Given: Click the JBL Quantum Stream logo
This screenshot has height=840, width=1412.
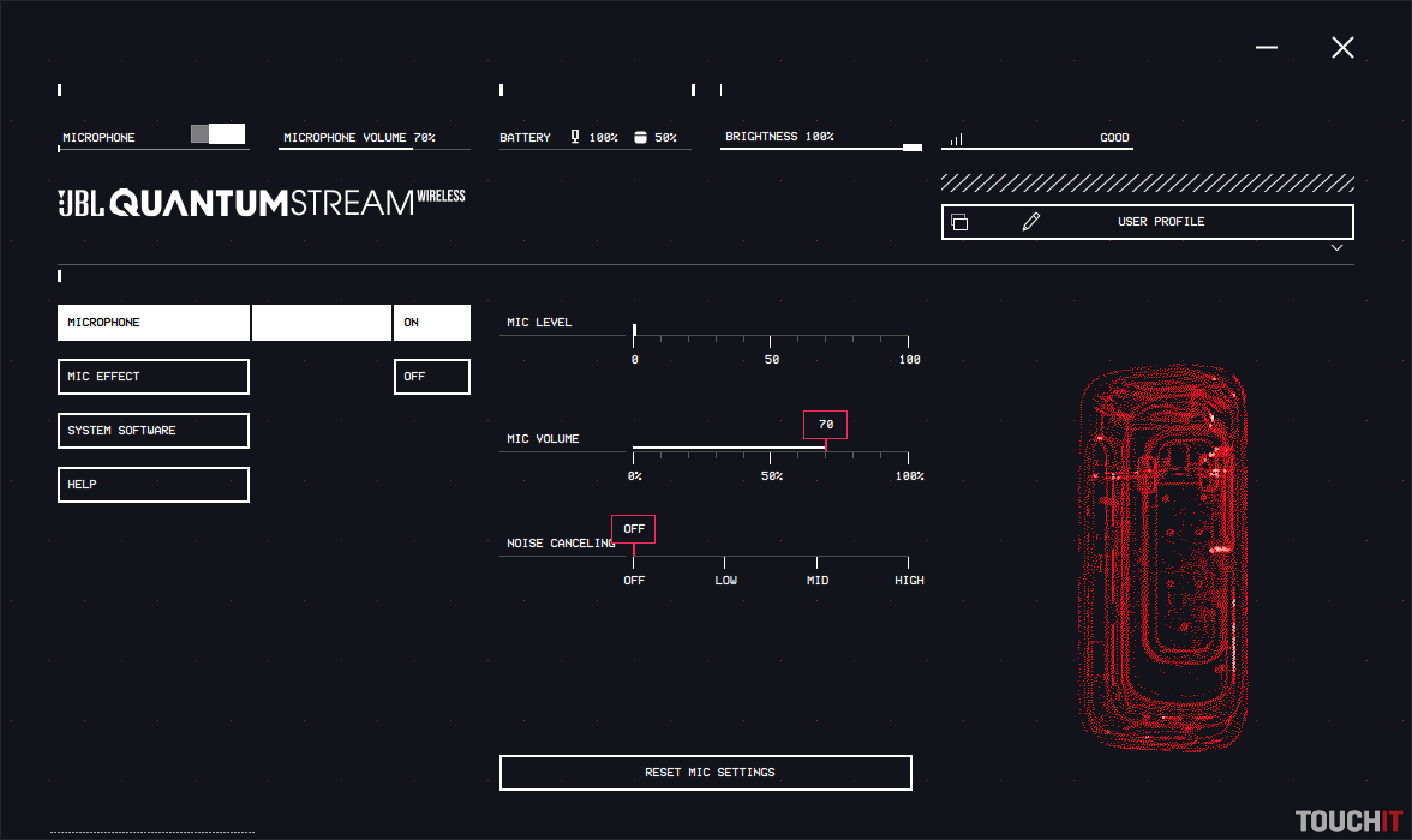Looking at the screenshot, I should point(261,203).
